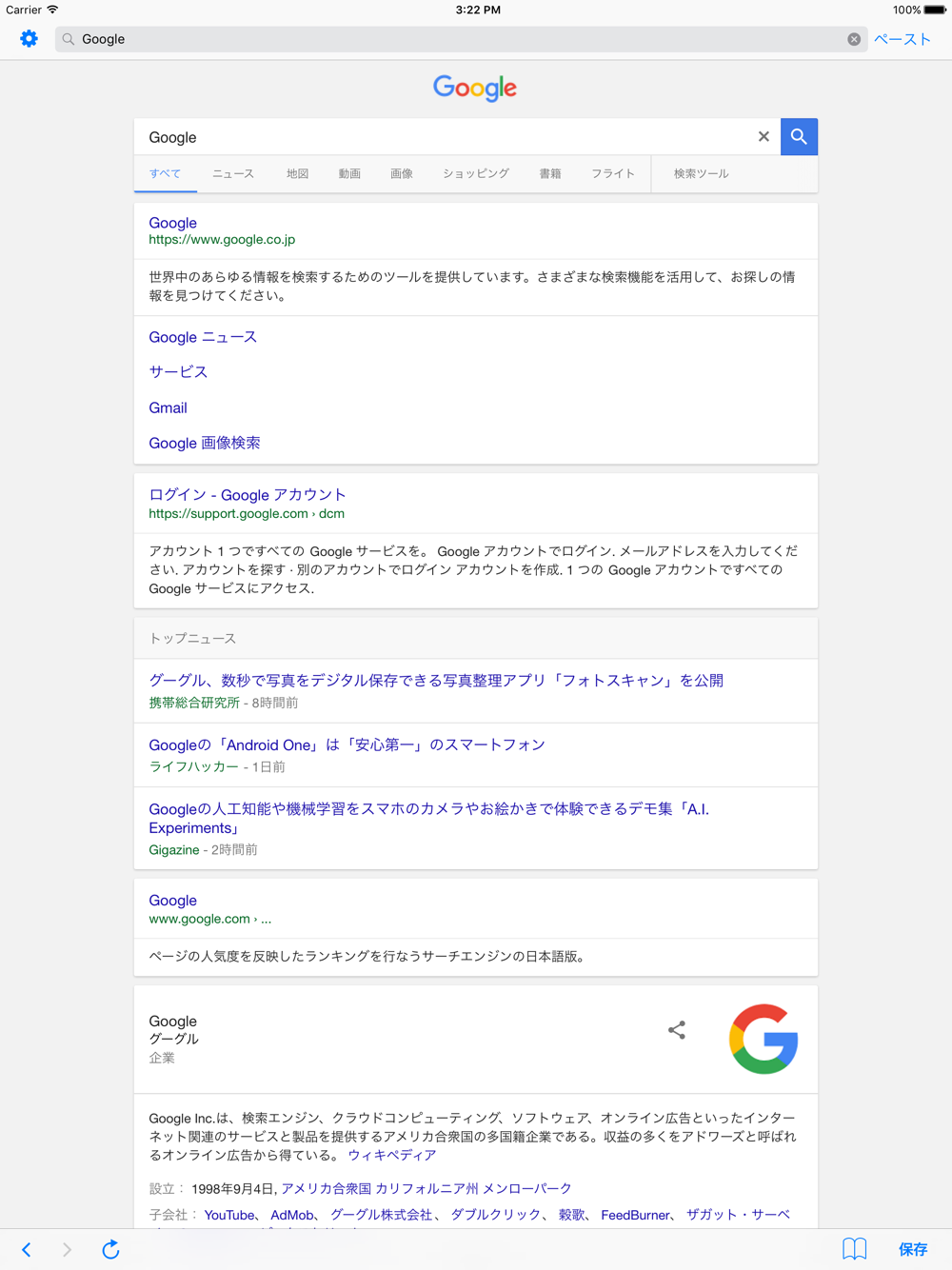The image size is (952, 1270).
Task: Click the colorful G logo thumbnail
Action: click(x=764, y=1039)
